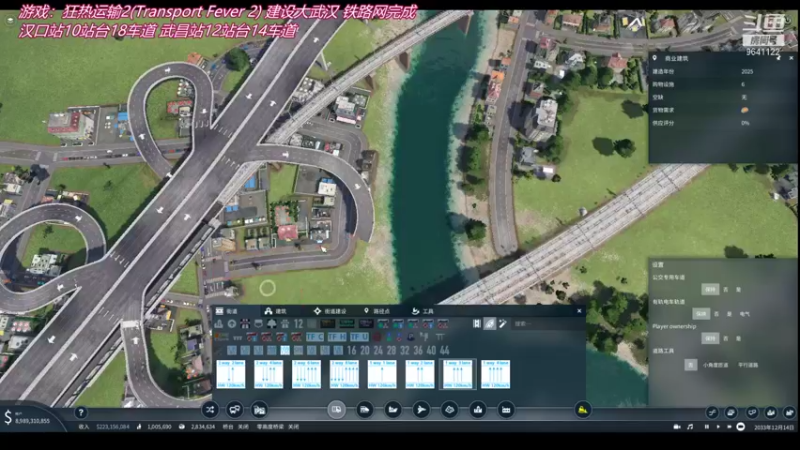The image size is (800, 450).
Task: Switch to the 建筑 tab
Action: coord(276,311)
